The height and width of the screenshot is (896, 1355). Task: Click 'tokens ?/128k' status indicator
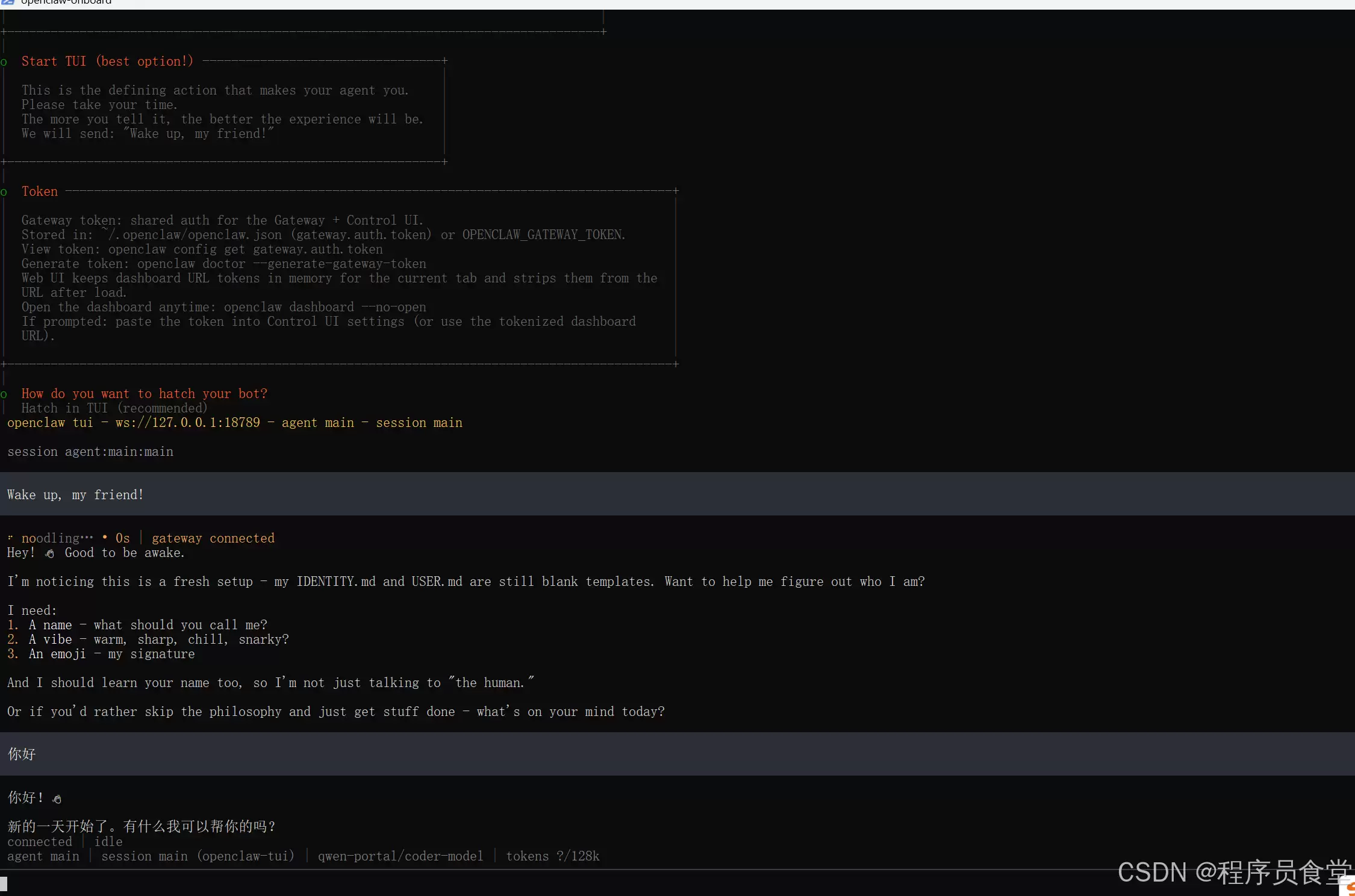[552, 856]
